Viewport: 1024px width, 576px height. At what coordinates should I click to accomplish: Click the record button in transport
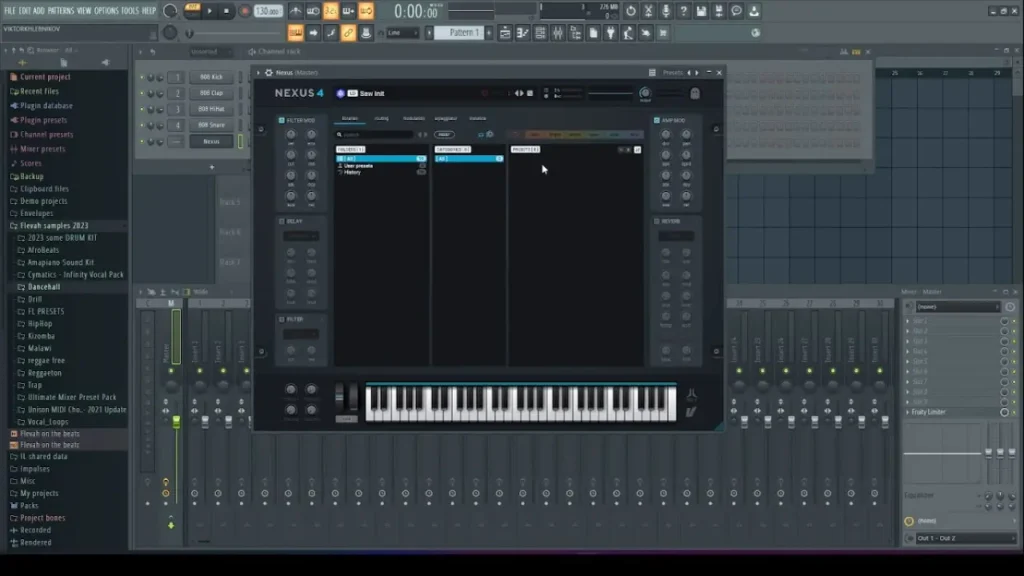tap(244, 11)
